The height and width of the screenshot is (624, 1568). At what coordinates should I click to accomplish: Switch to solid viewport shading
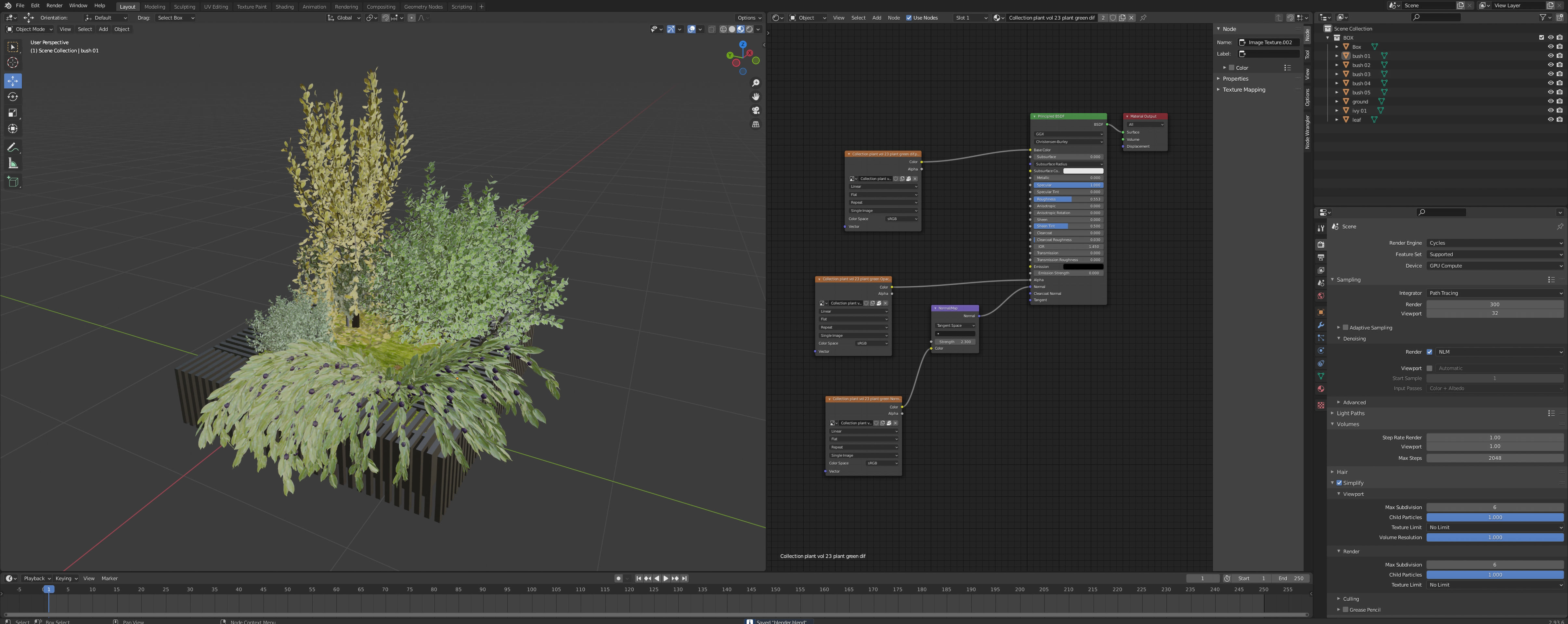[x=732, y=29]
